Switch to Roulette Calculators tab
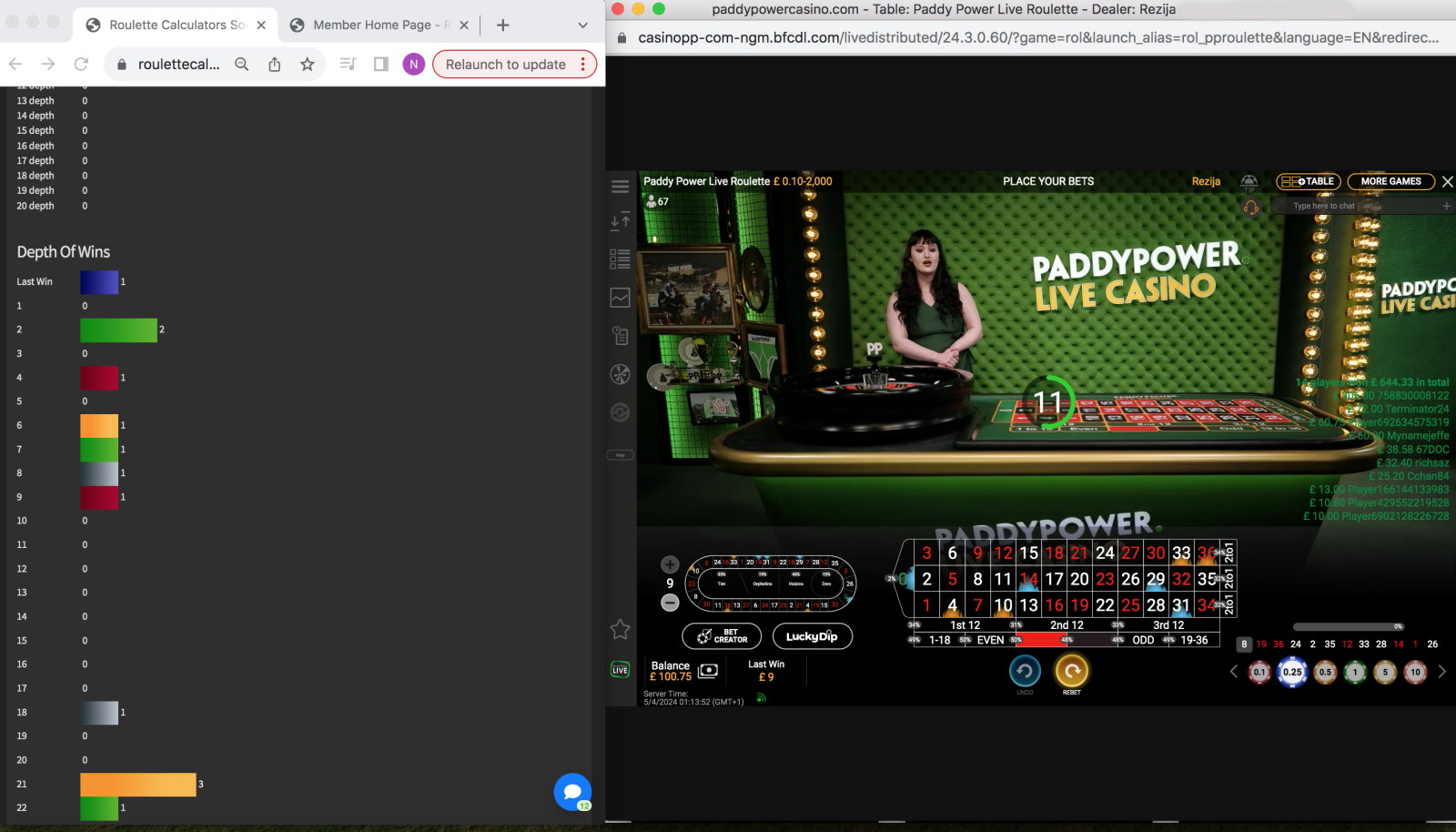 click(x=177, y=25)
